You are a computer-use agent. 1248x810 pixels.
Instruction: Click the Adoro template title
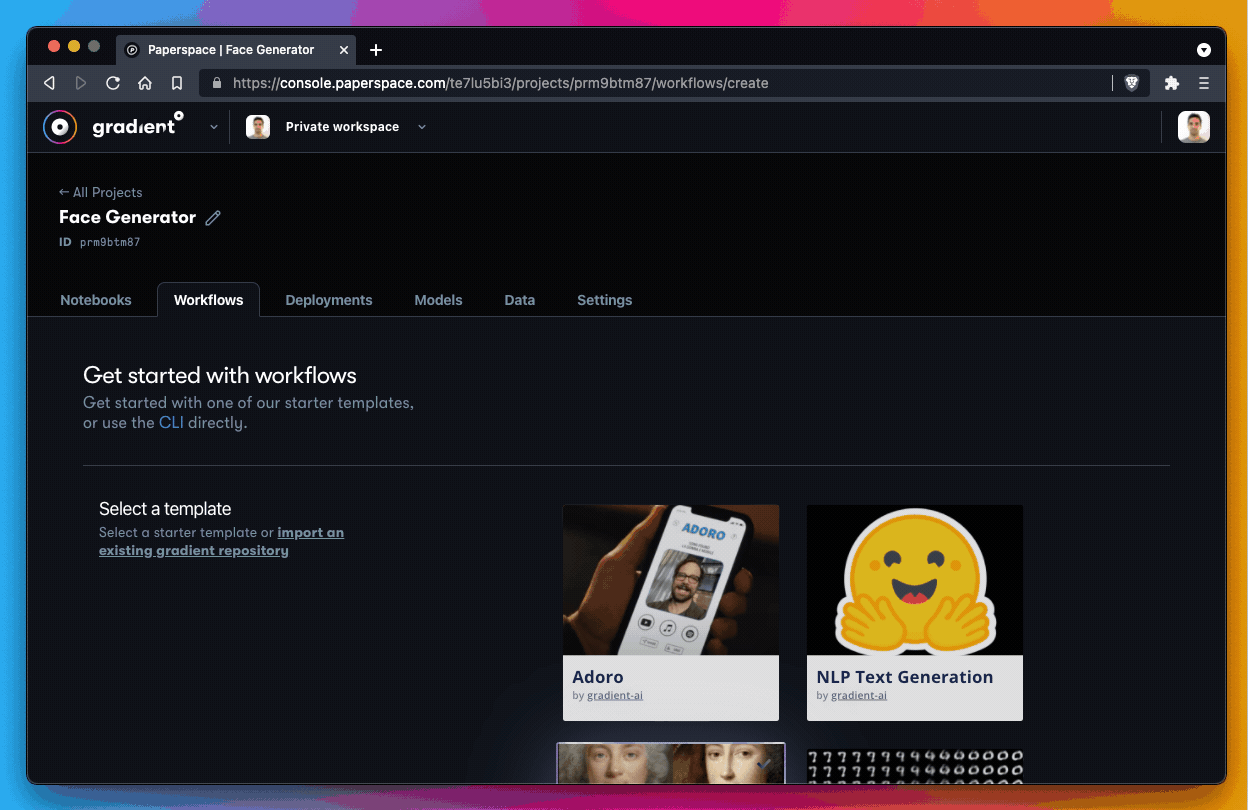(x=598, y=677)
